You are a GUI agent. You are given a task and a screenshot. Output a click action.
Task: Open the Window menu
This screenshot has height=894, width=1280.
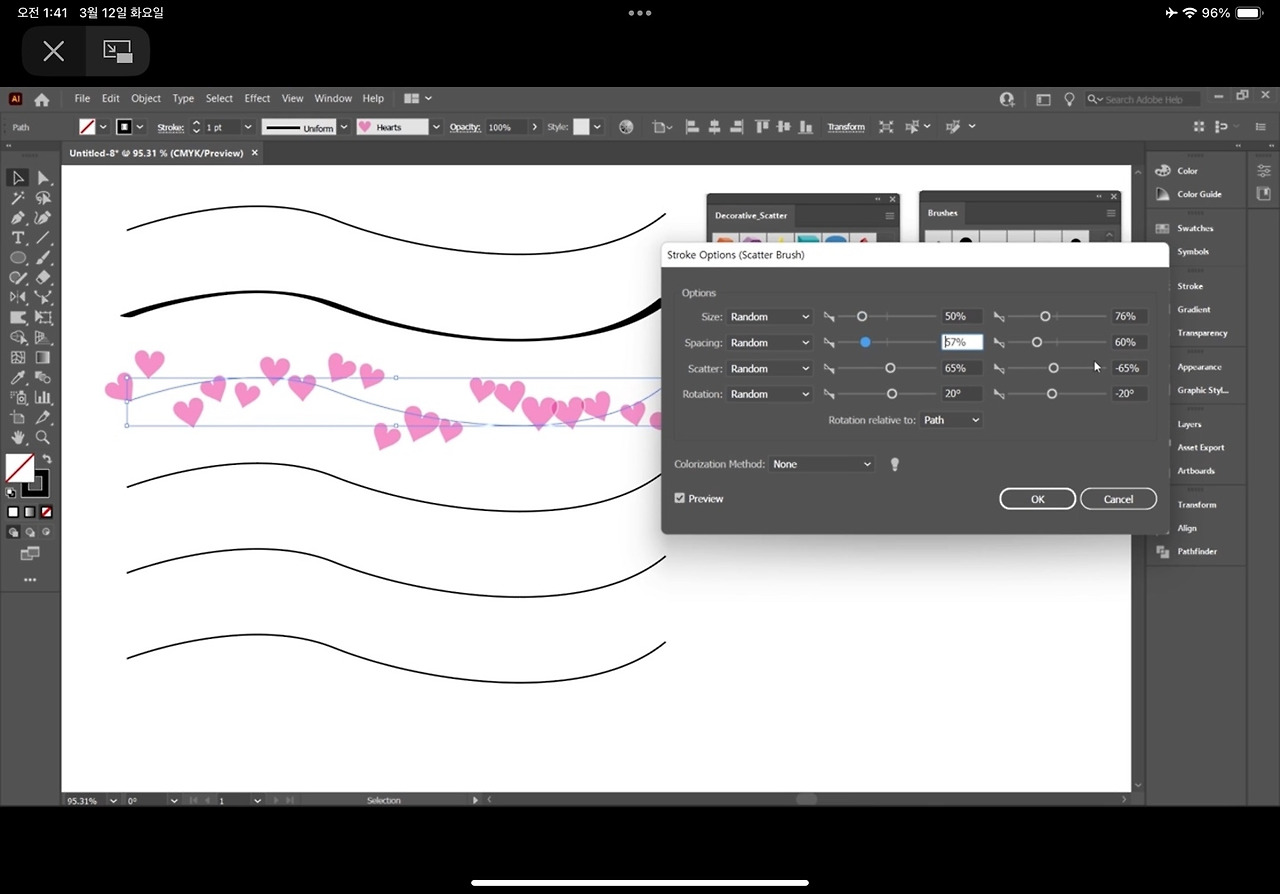tap(333, 99)
